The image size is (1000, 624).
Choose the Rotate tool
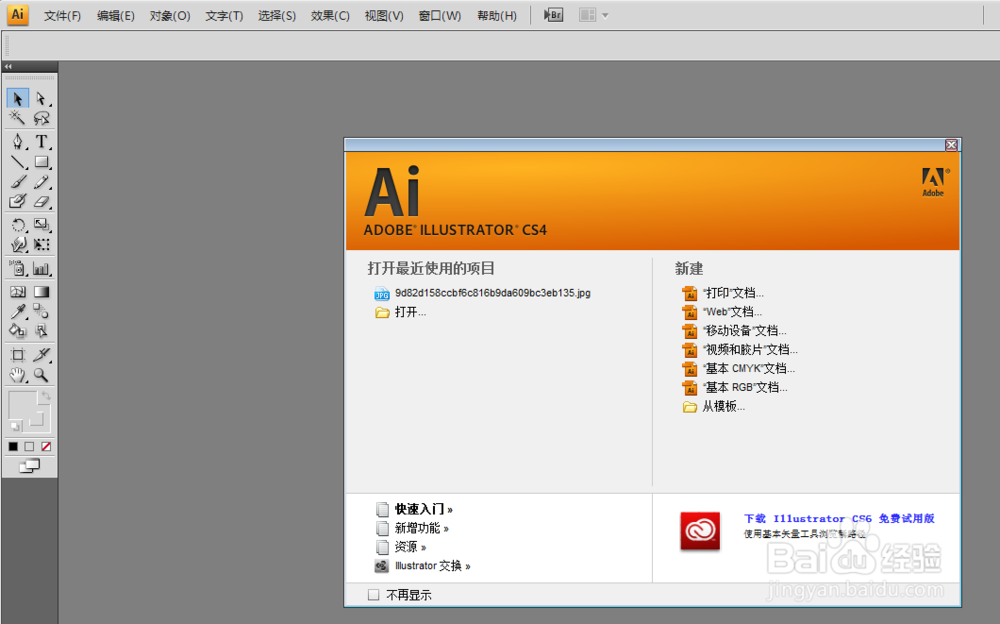pos(18,225)
